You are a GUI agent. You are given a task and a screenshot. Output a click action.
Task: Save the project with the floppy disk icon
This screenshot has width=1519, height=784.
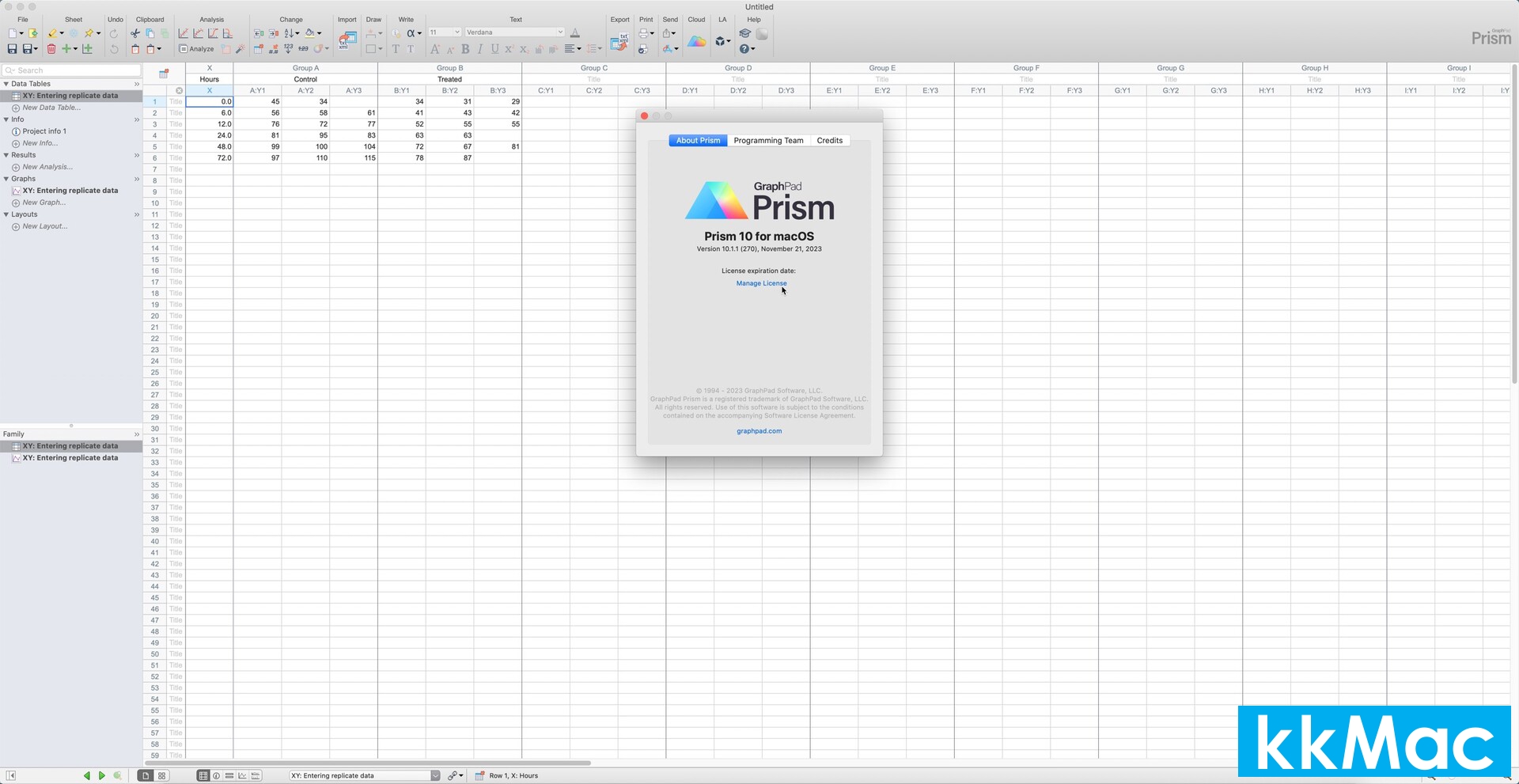click(x=12, y=49)
